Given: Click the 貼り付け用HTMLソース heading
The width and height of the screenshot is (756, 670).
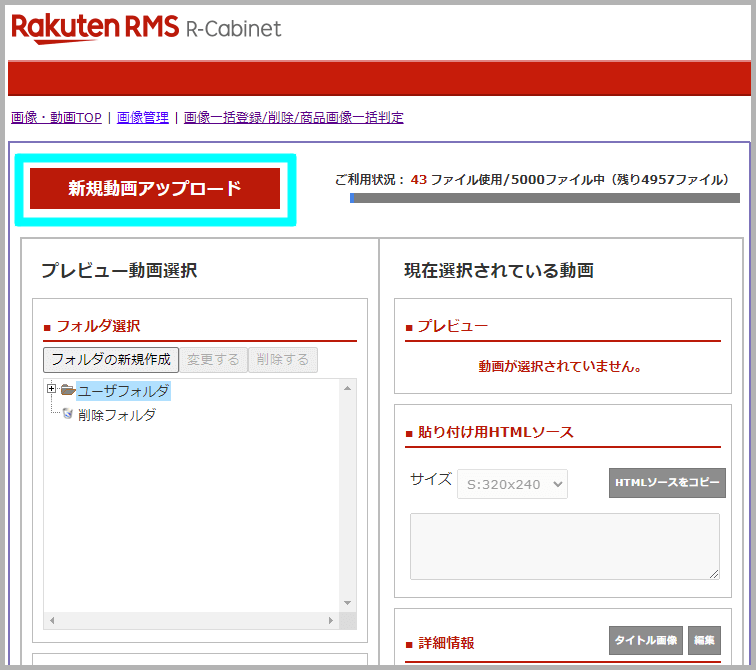Looking at the screenshot, I should [x=496, y=432].
